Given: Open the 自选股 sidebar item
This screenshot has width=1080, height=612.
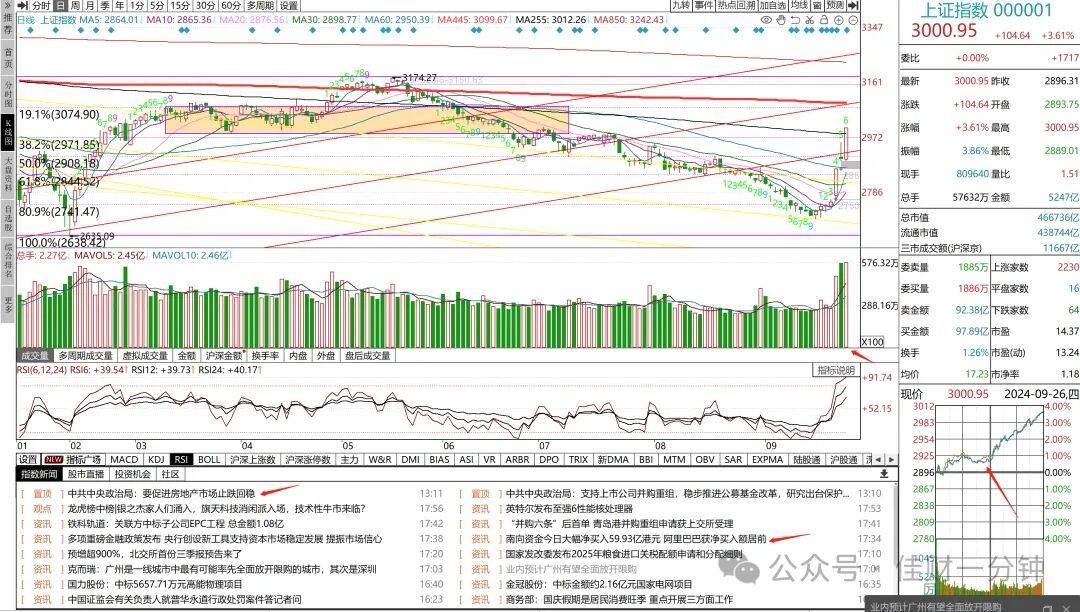Looking at the screenshot, I should (8, 218).
